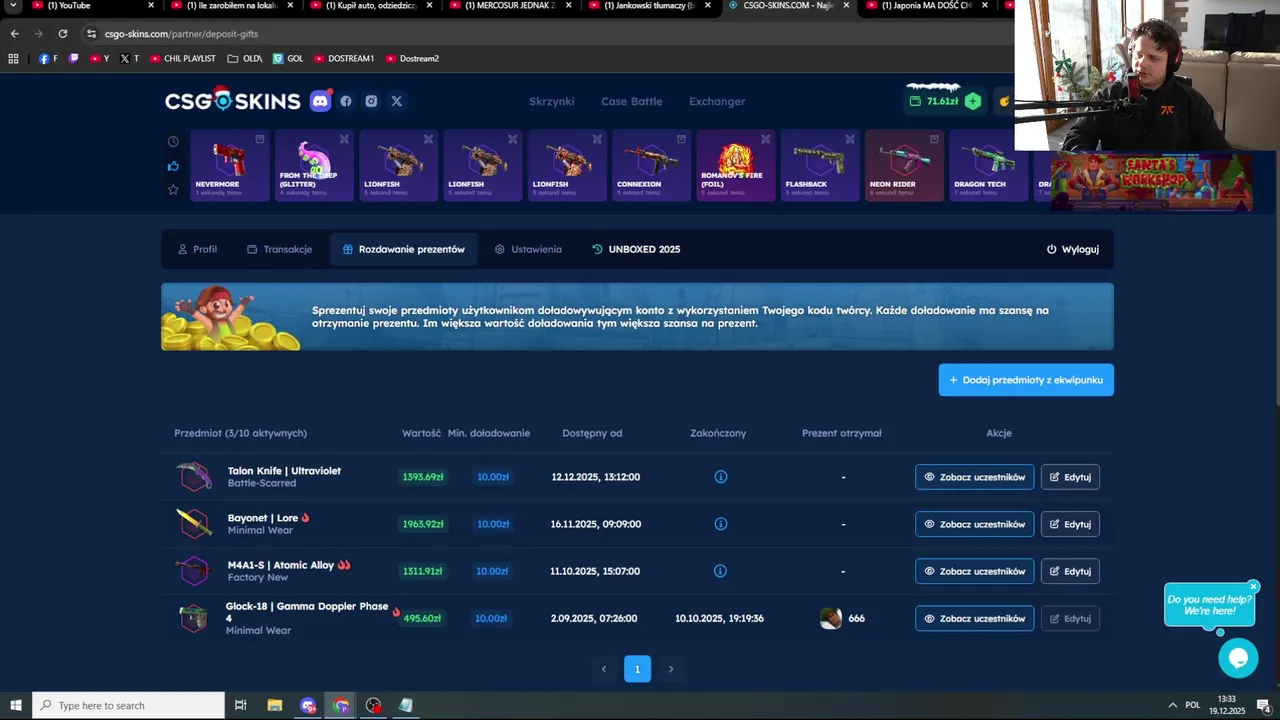Click the taskbar search box
The width and height of the screenshot is (1280, 720).
128,705
